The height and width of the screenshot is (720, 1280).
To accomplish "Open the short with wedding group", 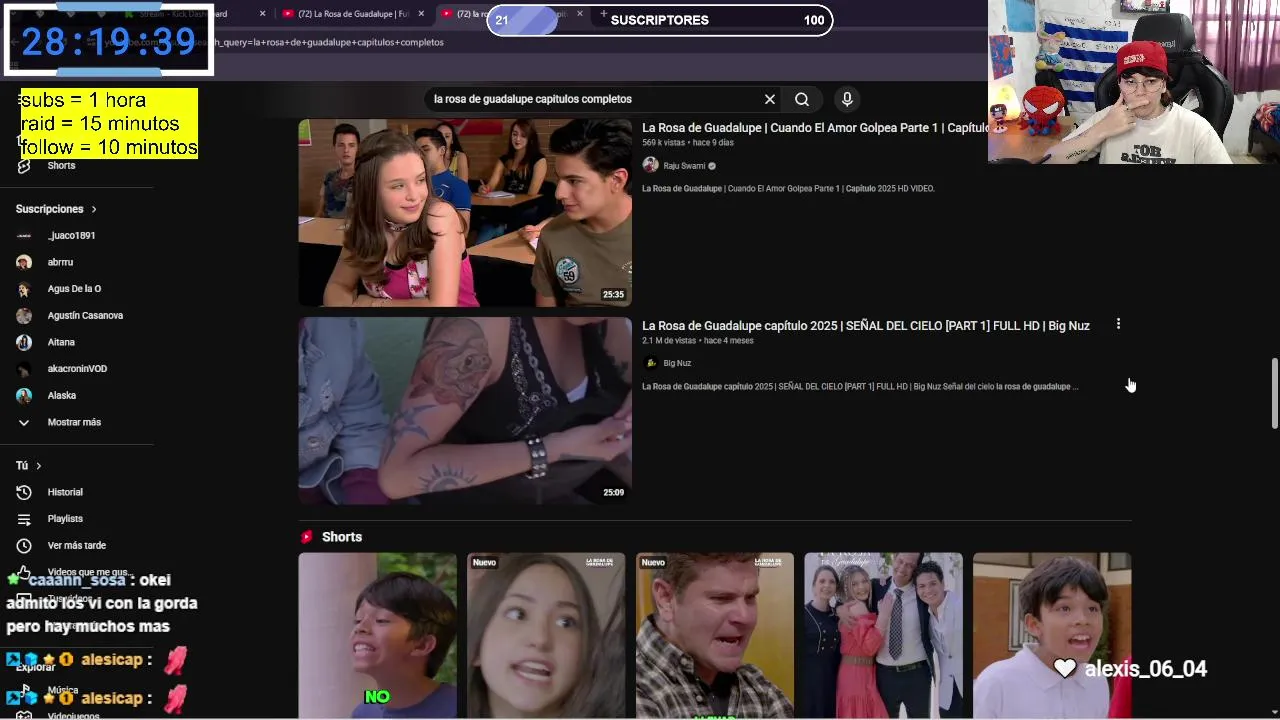I will pyautogui.click(x=884, y=635).
